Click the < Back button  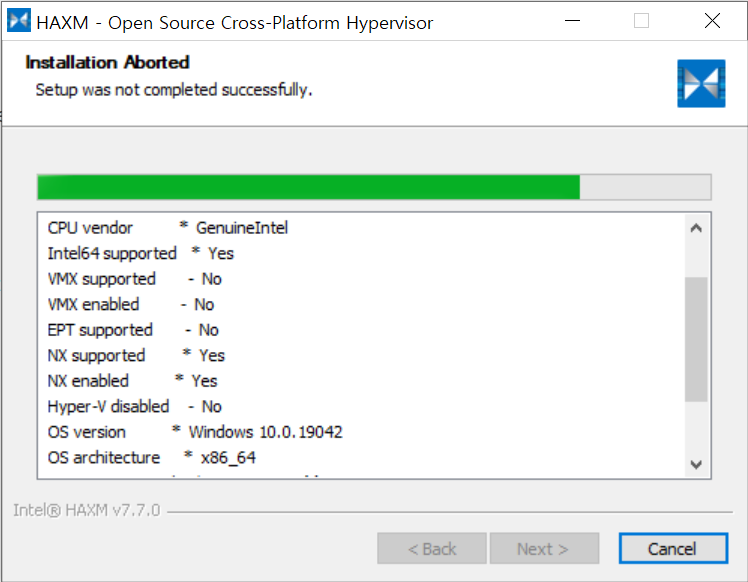tap(432, 548)
